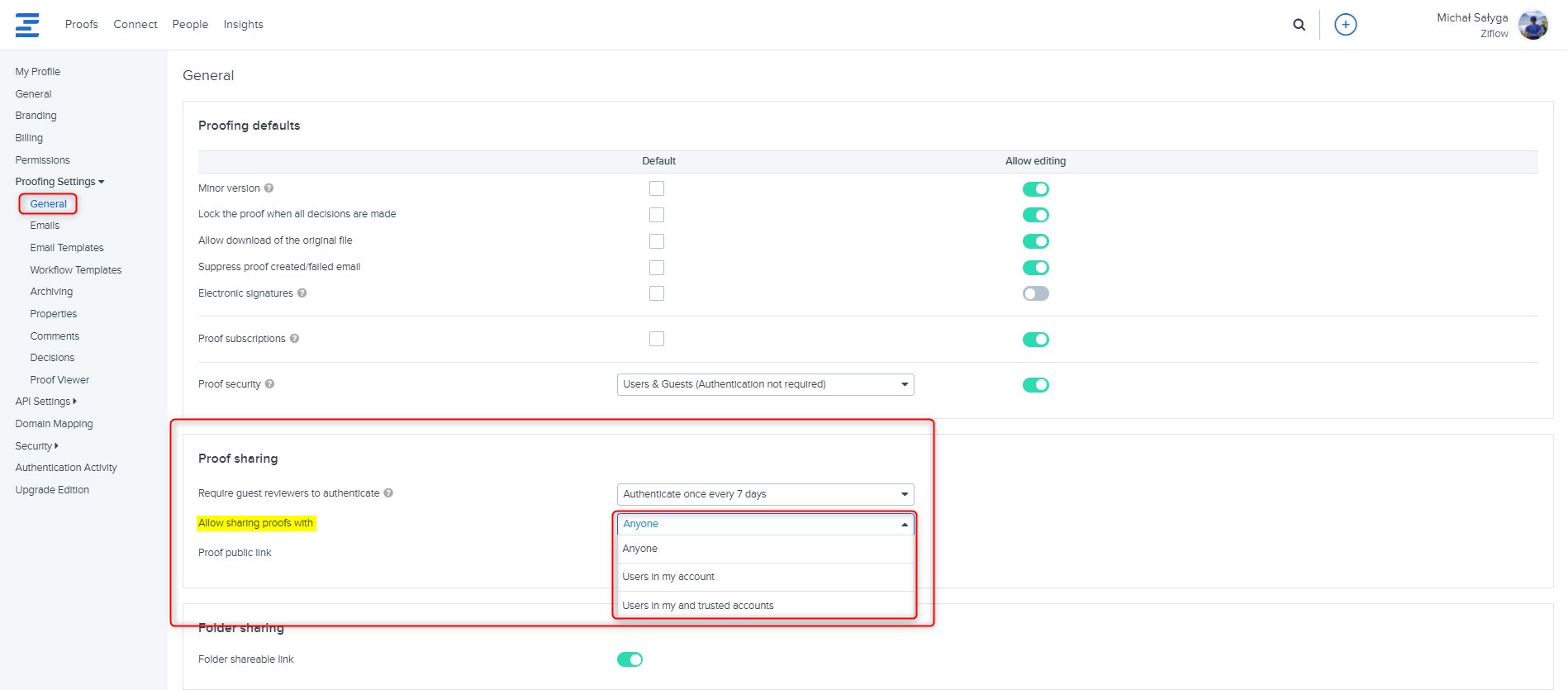Click help icon for guest reviewers authentication
Image resolution: width=1568 pixels, height=690 pixels.
[x=388, y=493]
